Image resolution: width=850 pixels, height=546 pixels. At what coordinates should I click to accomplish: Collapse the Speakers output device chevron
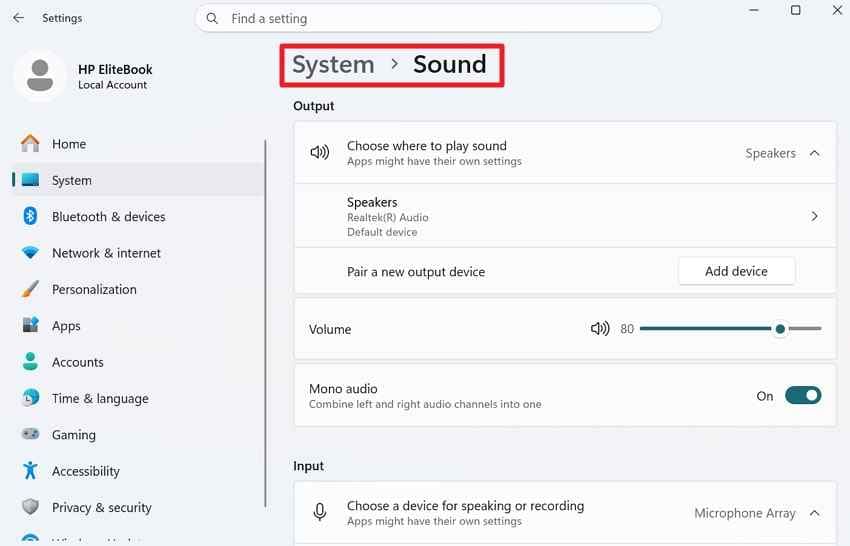(814, 153)
